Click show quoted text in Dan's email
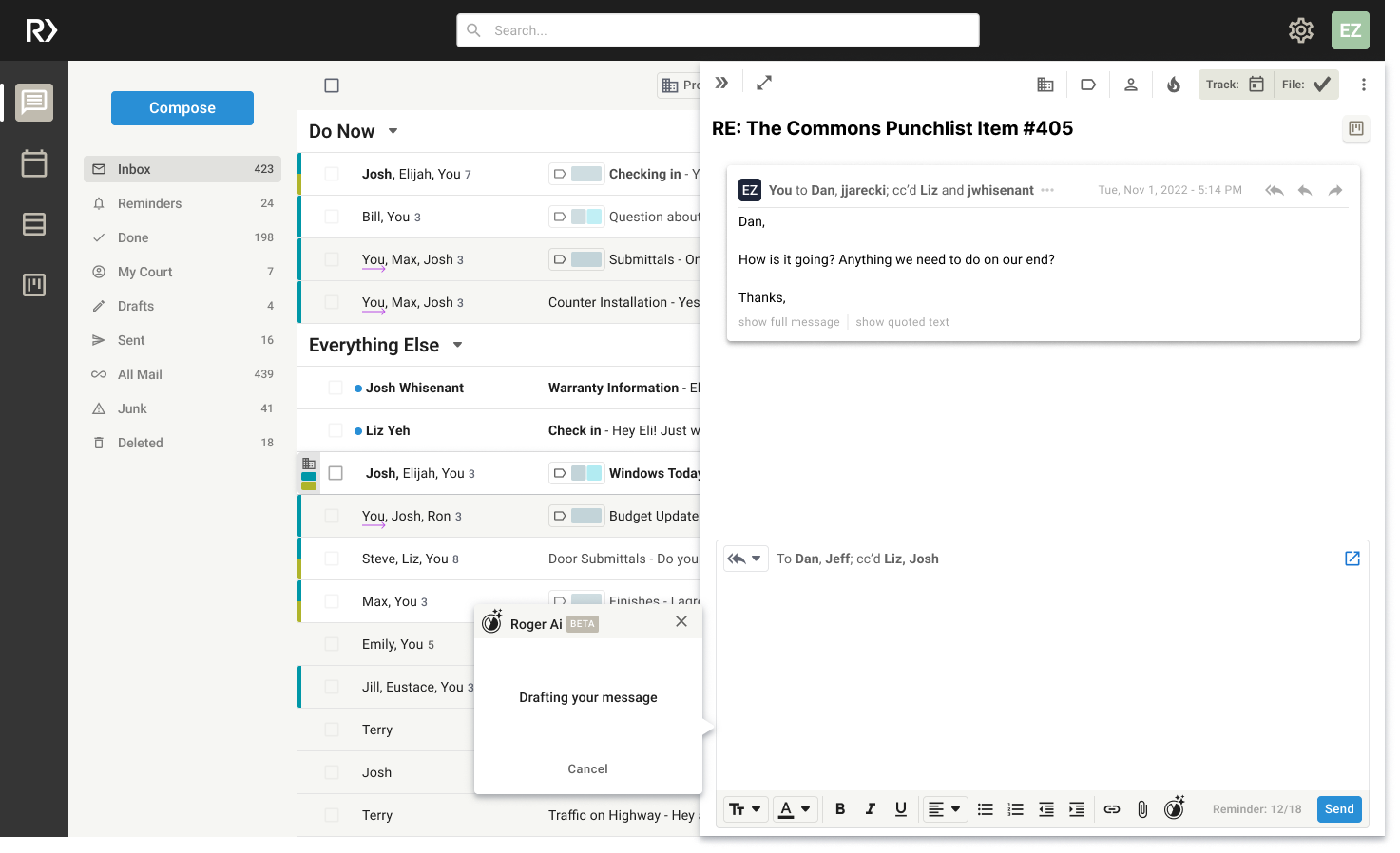Image resolution: width=1400 pixels, height=853 pixels. pyautogui.click(x=901, y=321)
